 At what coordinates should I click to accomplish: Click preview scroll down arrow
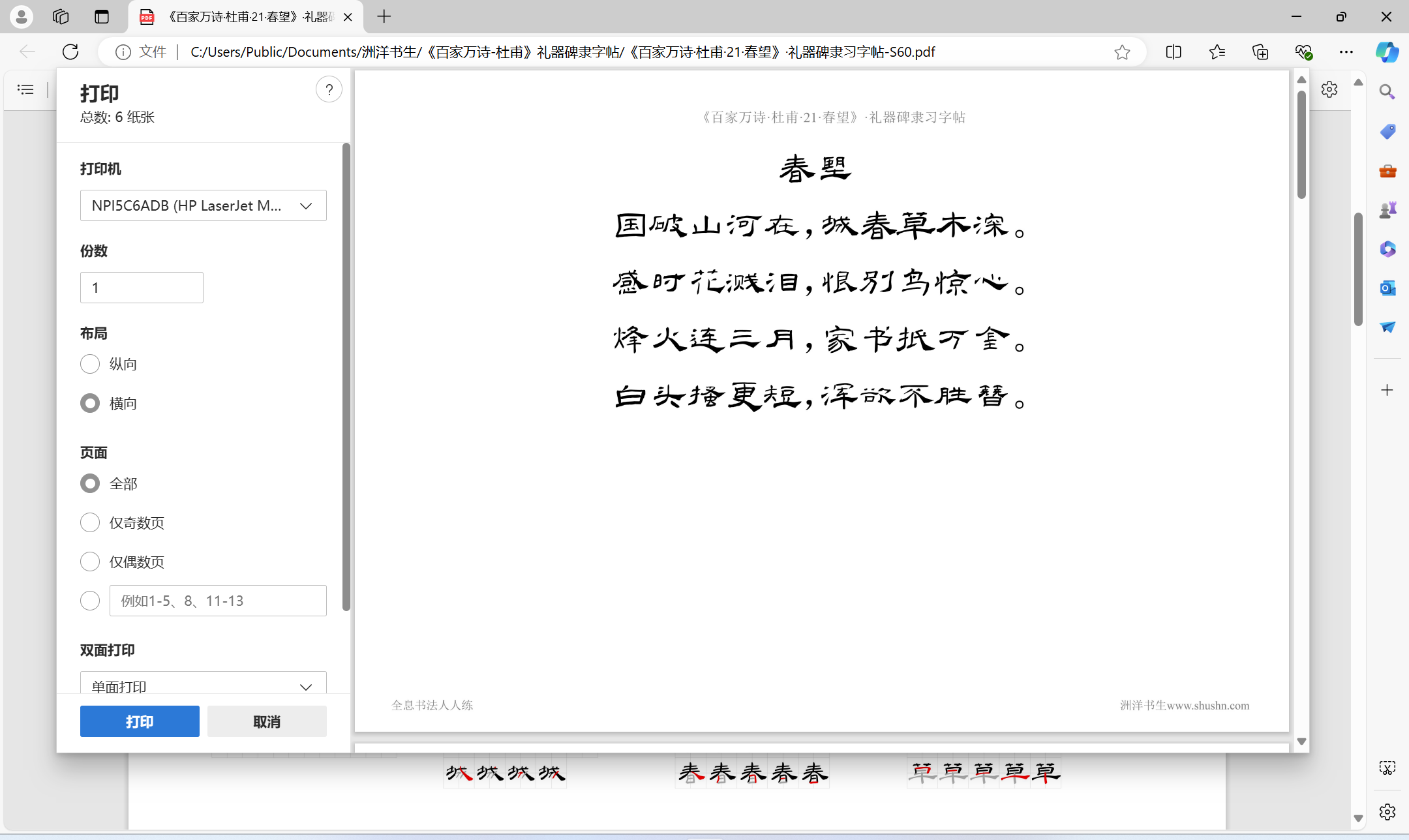coord(1301,742)
